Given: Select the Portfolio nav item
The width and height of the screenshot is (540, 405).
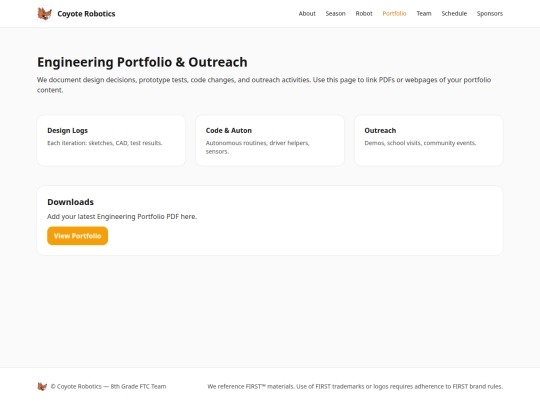Looking at the screenshot, I should click(394, 13).
